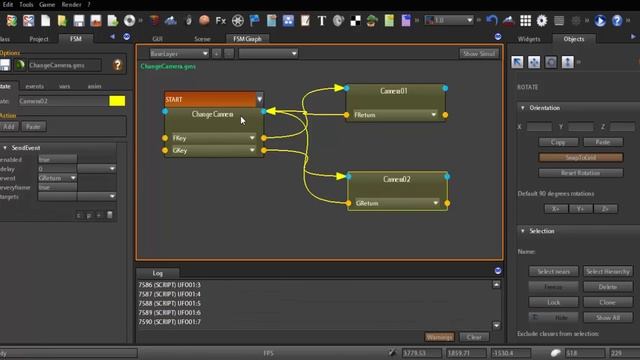Click the mouse device toolbar icon
The height and width of the screenshot is (360, 640).
click(188, 20)
